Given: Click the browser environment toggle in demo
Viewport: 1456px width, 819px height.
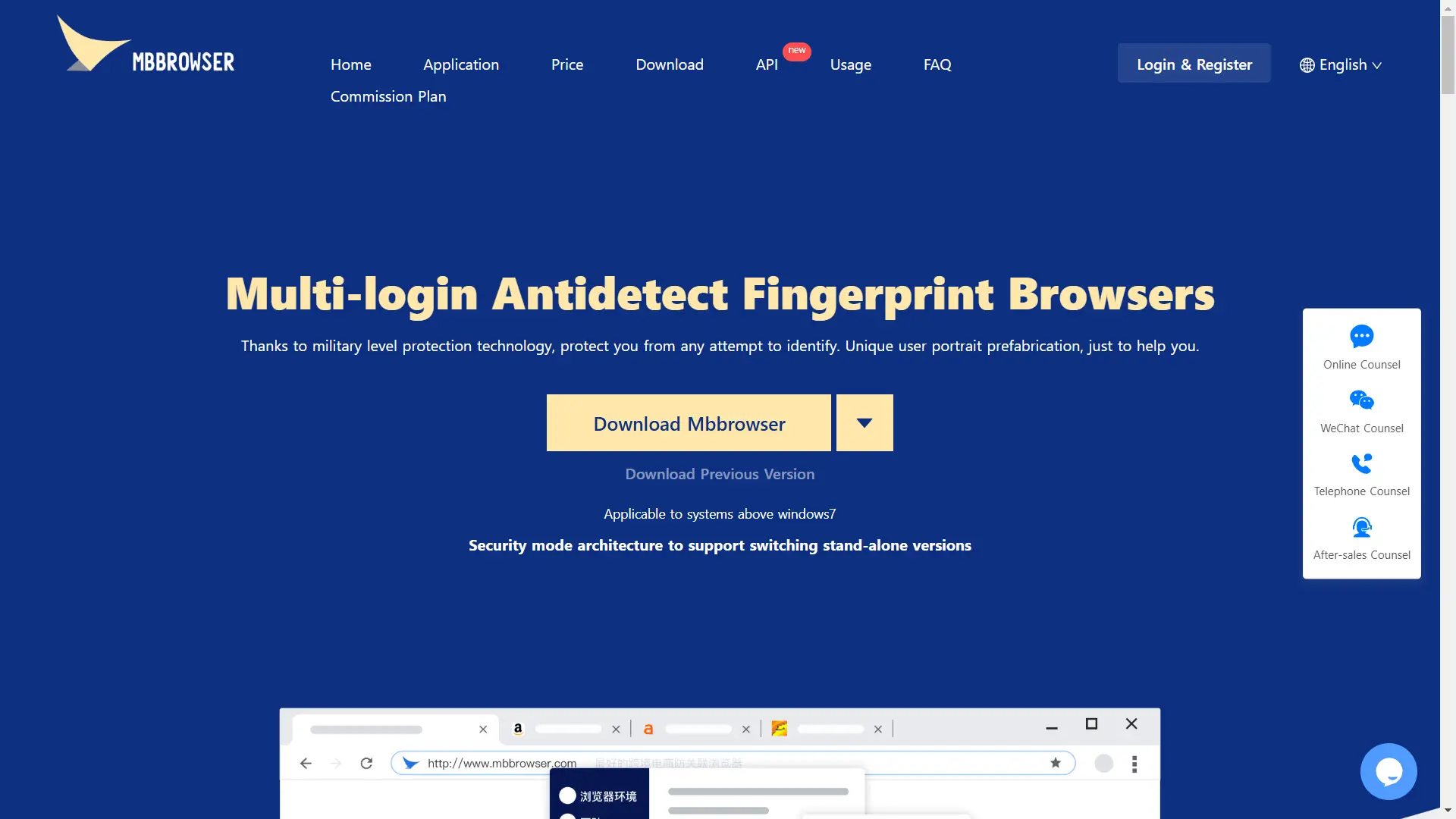Looking at the screenshot, I should 566,796.
